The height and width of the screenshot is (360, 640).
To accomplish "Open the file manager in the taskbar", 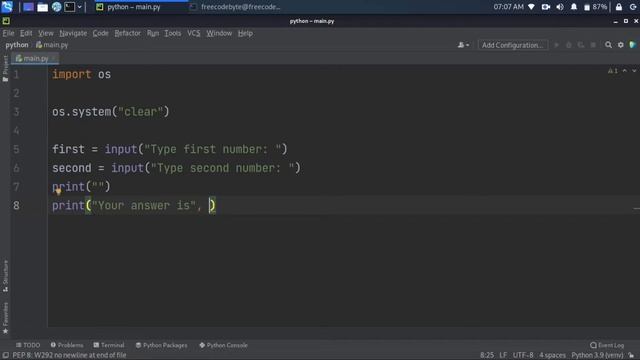I will (42, 7).
